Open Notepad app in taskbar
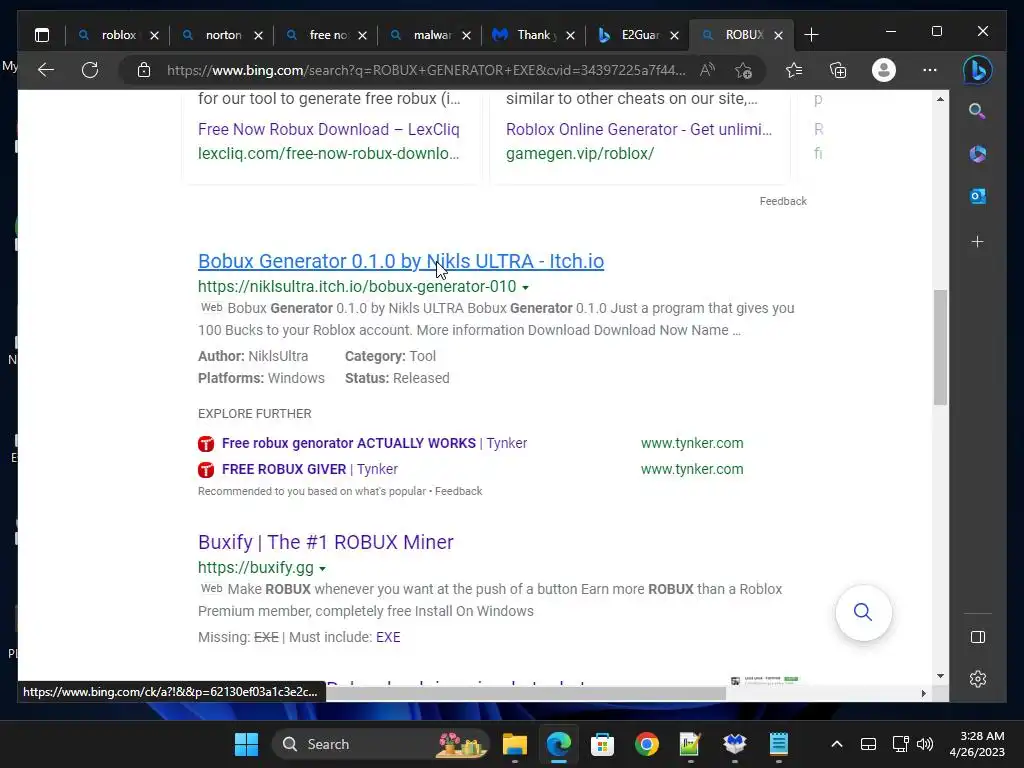This screenshot has height=768, width=1024. tap(778, 744)
